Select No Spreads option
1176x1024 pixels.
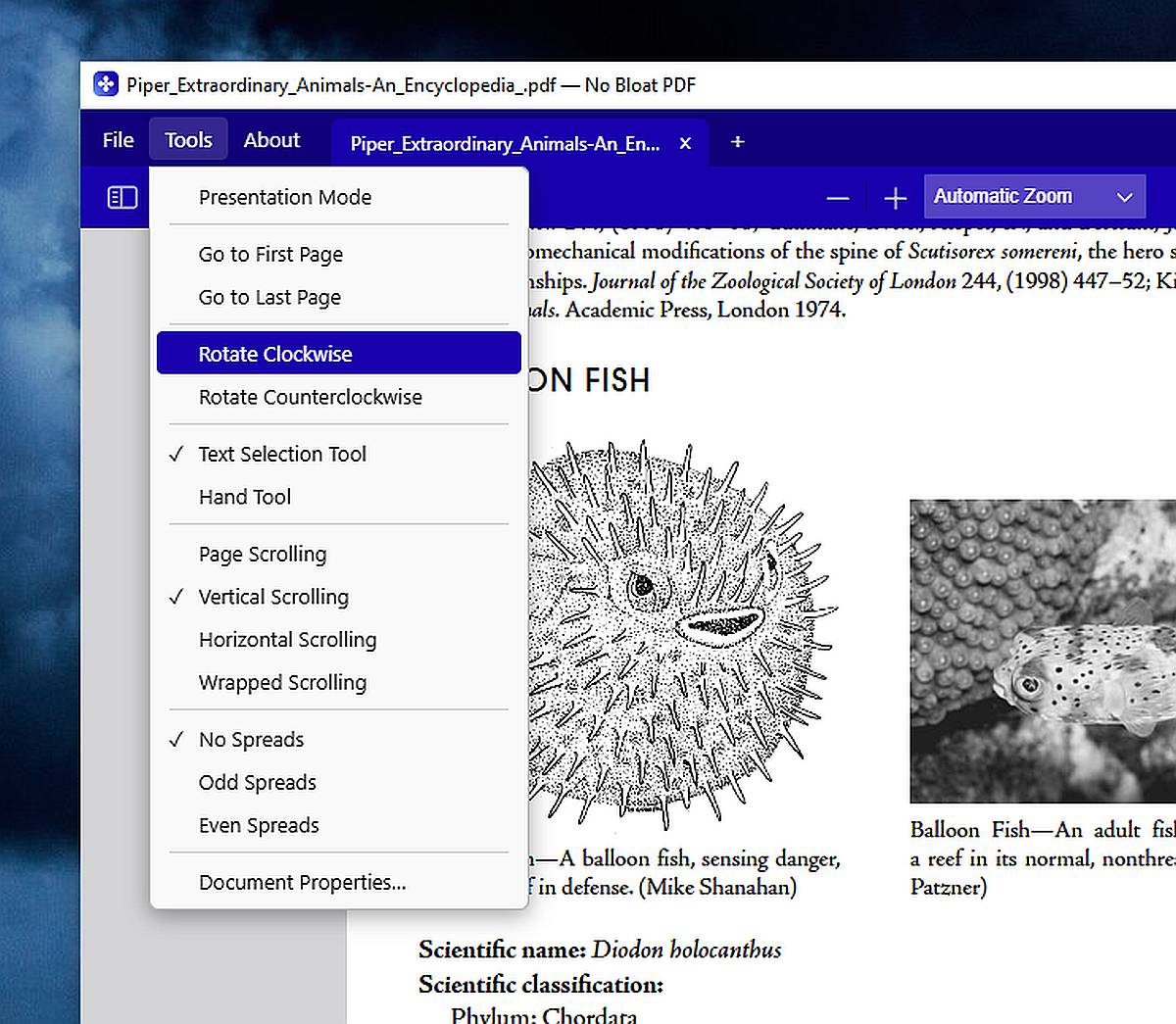[x=339, y=740]
